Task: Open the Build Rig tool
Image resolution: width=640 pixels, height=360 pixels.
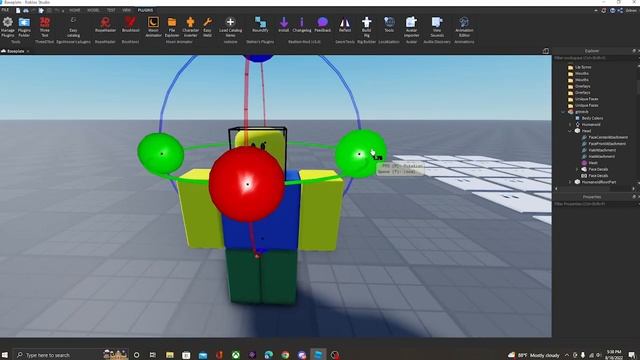Action: (367, 27)
